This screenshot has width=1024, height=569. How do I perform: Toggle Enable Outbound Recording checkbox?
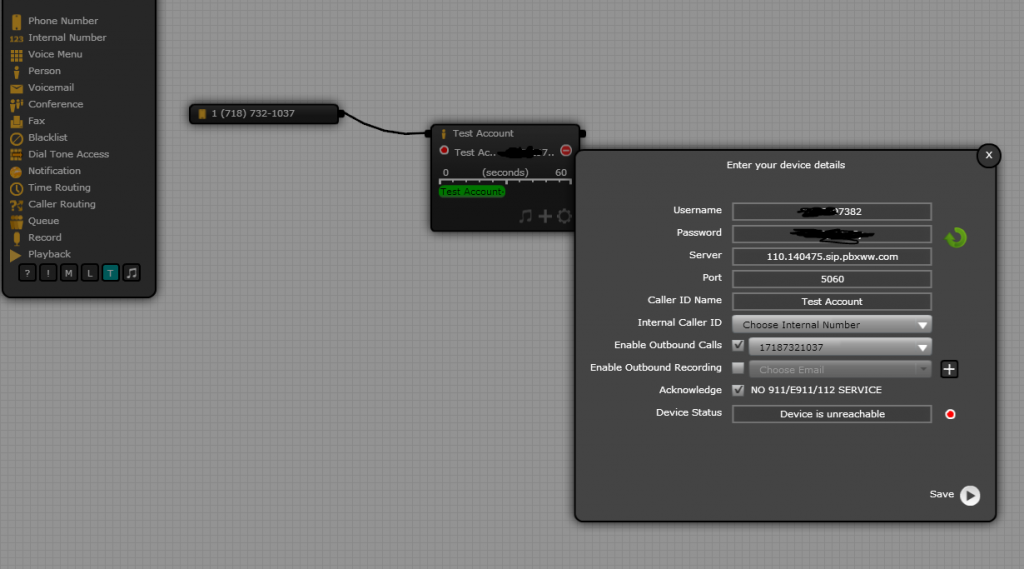[x=738, y=368]
